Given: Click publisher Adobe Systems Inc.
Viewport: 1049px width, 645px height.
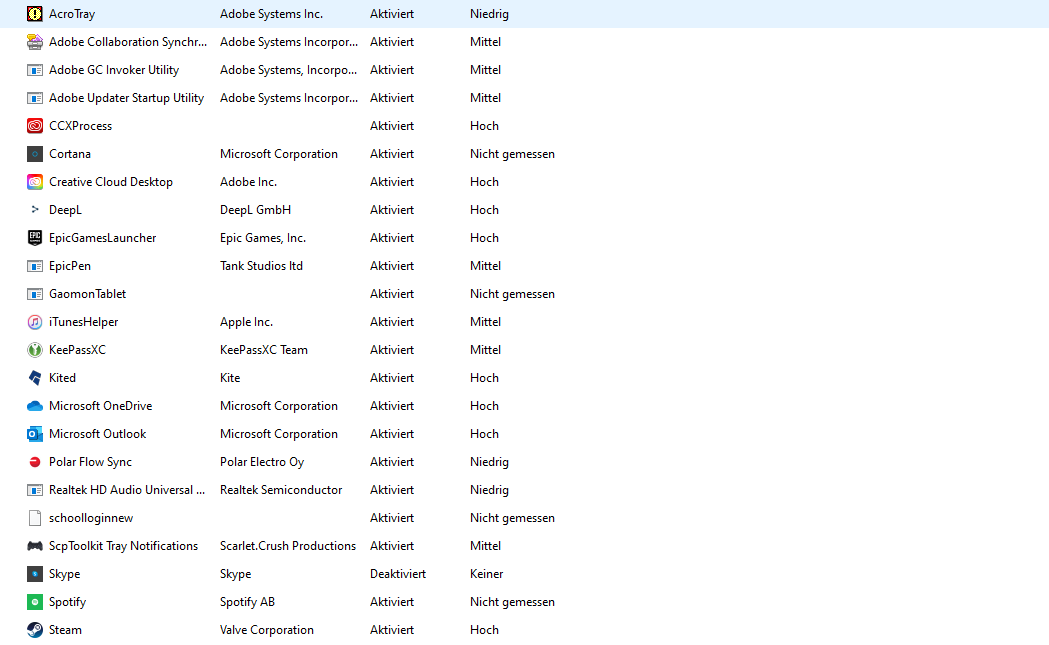Looking at the screenshot, I should pos(272,13).
